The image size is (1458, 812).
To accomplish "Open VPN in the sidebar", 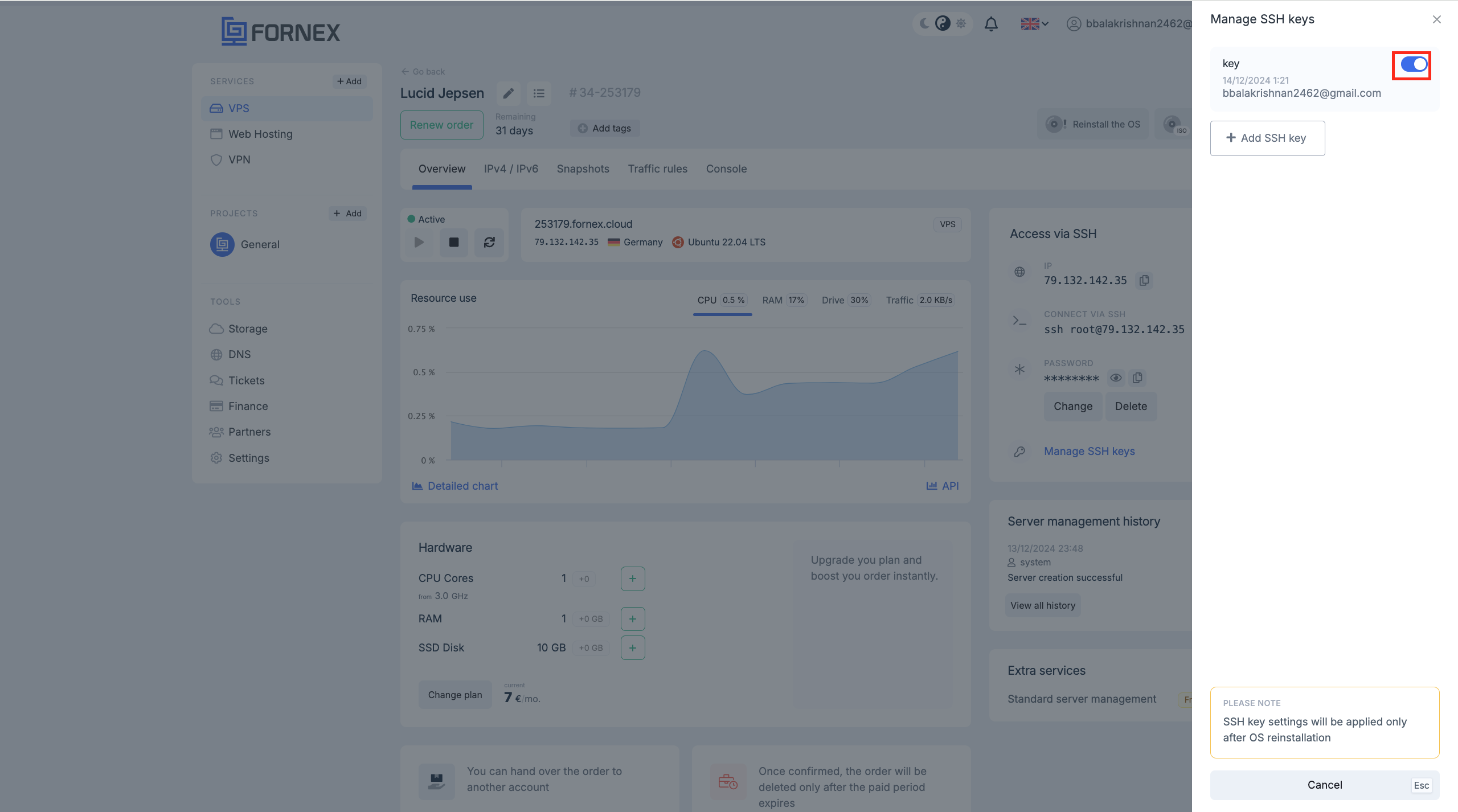I will [286, 159].
